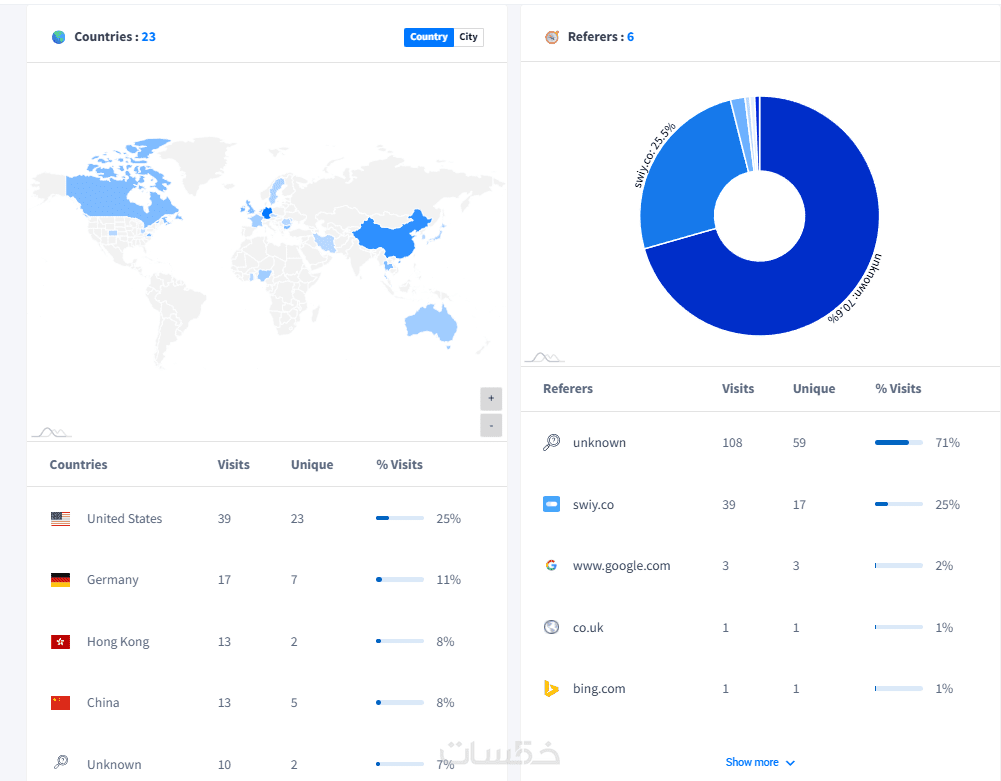This screenshot has height=781, width=1001.
Task: Click the globe icon beside Countries
Action: point(58,37)
